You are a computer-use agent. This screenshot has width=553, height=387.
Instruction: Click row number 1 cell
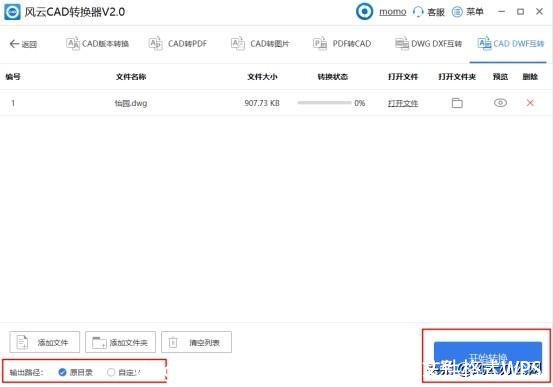tap(13, 103)
